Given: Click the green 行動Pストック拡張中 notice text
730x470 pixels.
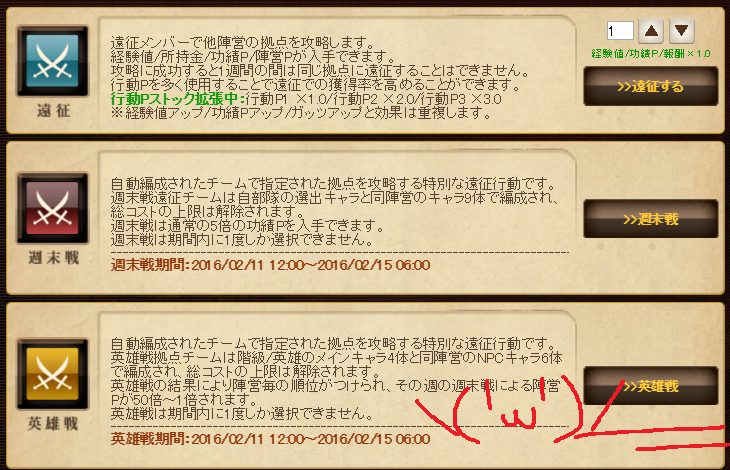Looking at the screenshot, I should 178,99.
